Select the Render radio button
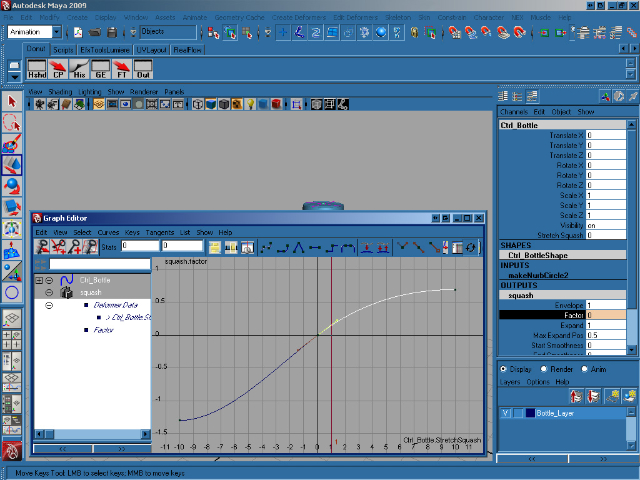Screen dimensions: 640x480 [x=542, y=368]
